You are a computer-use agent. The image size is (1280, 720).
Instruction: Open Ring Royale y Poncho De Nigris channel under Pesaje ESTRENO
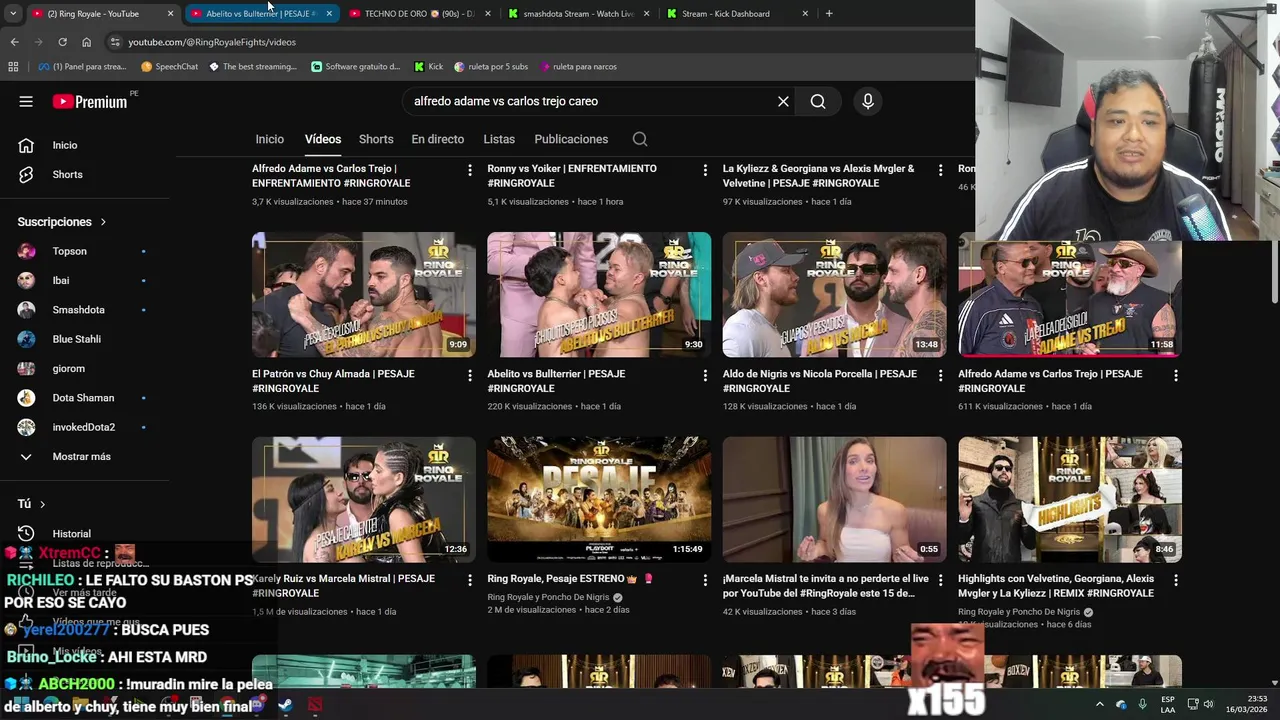click(x=548, y=597)
